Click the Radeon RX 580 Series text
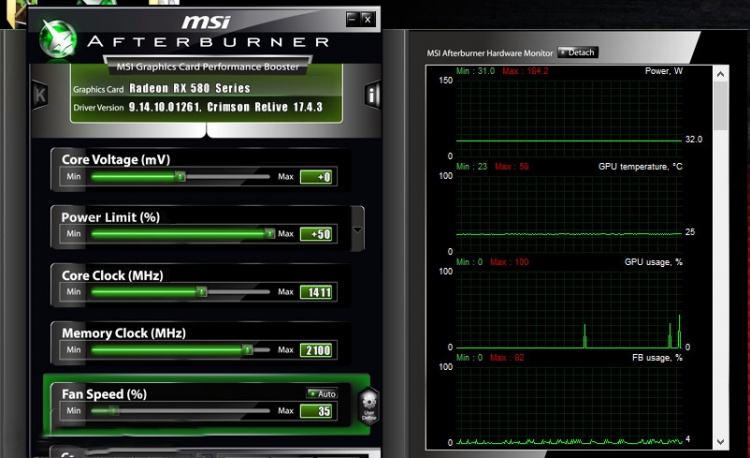This screenshot has height=458, width=750. coord(189,88)
